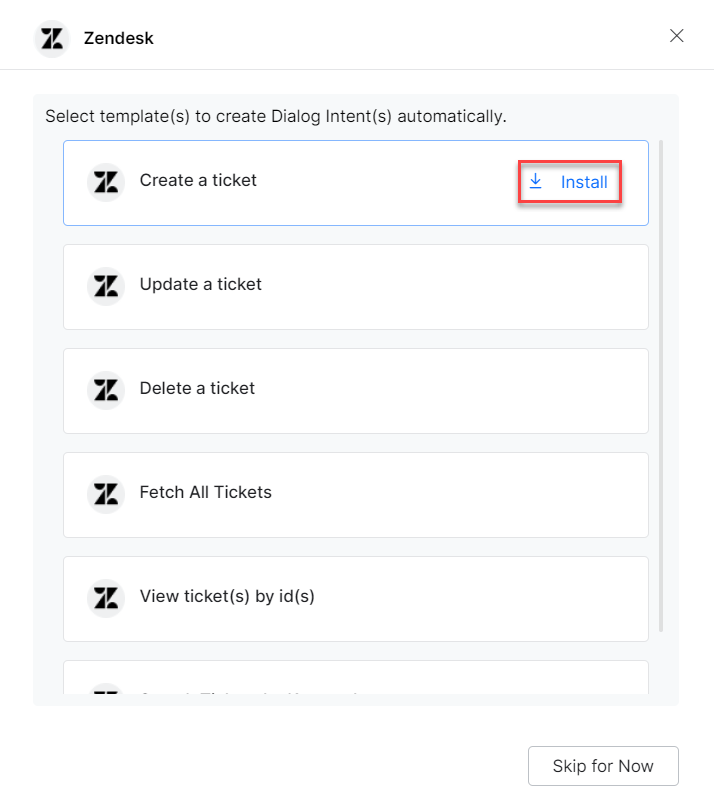Click the Update a ticket label text

[200, 285]
